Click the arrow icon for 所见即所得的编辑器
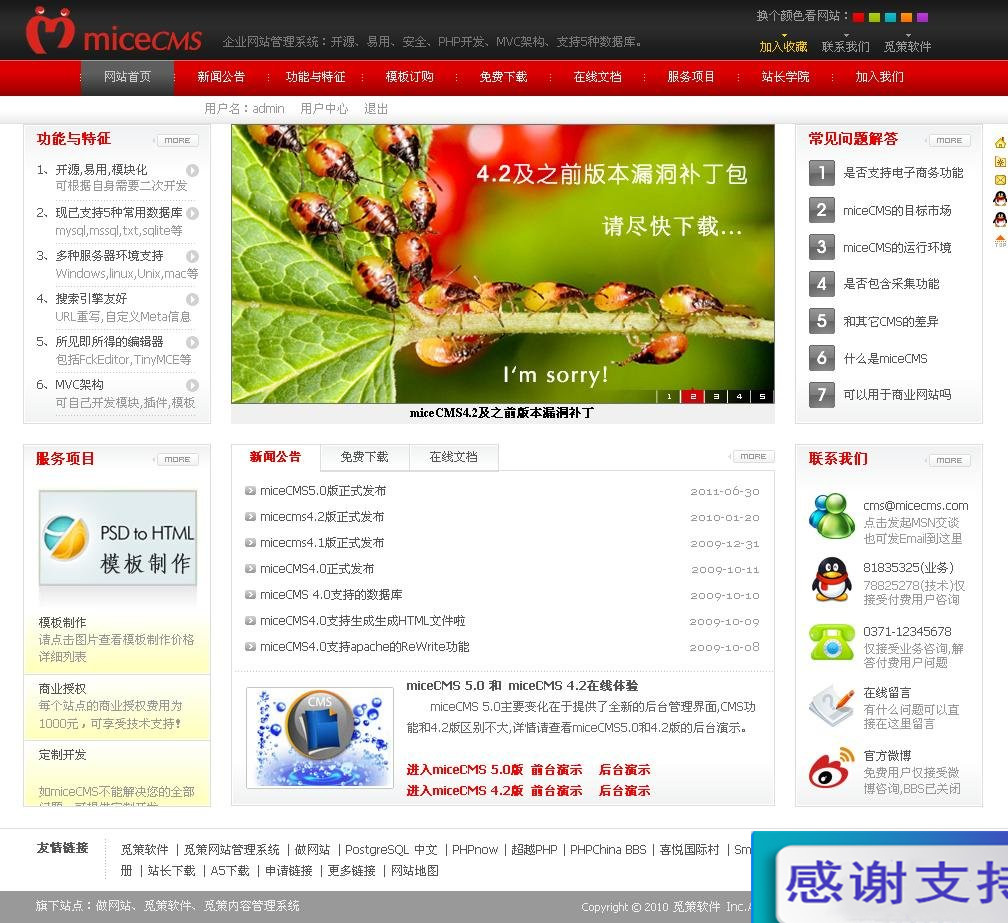1008x923 pixels. 192,342
